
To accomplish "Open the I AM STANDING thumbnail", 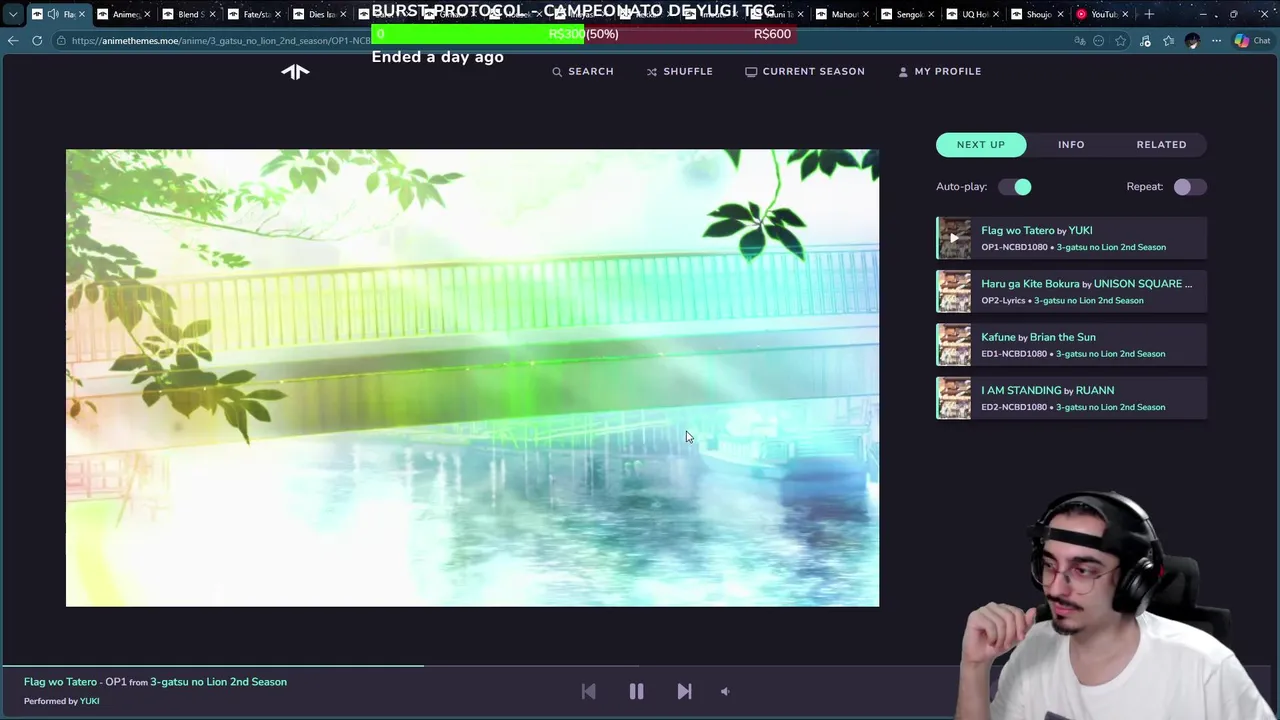I will coord(953,398).
